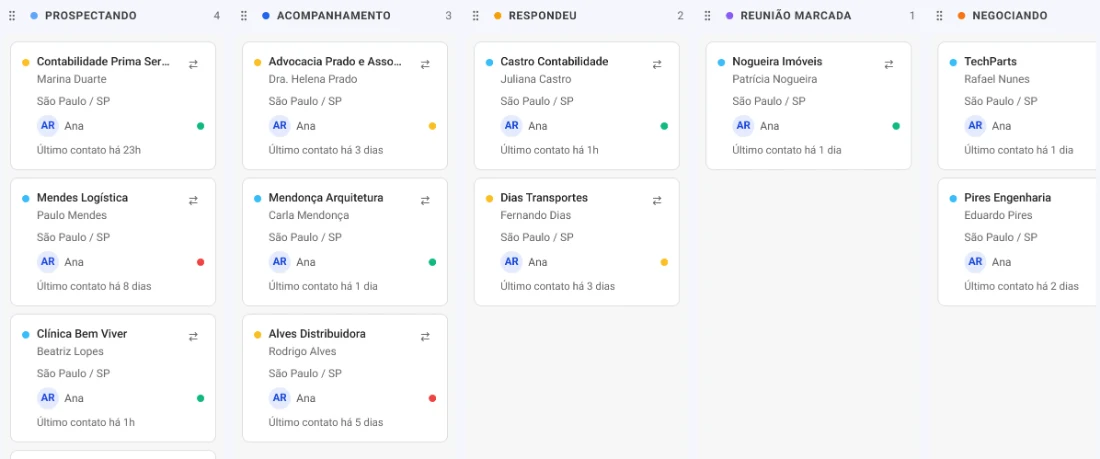Click AR avatar on Alves Distribuidora card
This screenshot has width=1100, height=459.
coord(280,398)
